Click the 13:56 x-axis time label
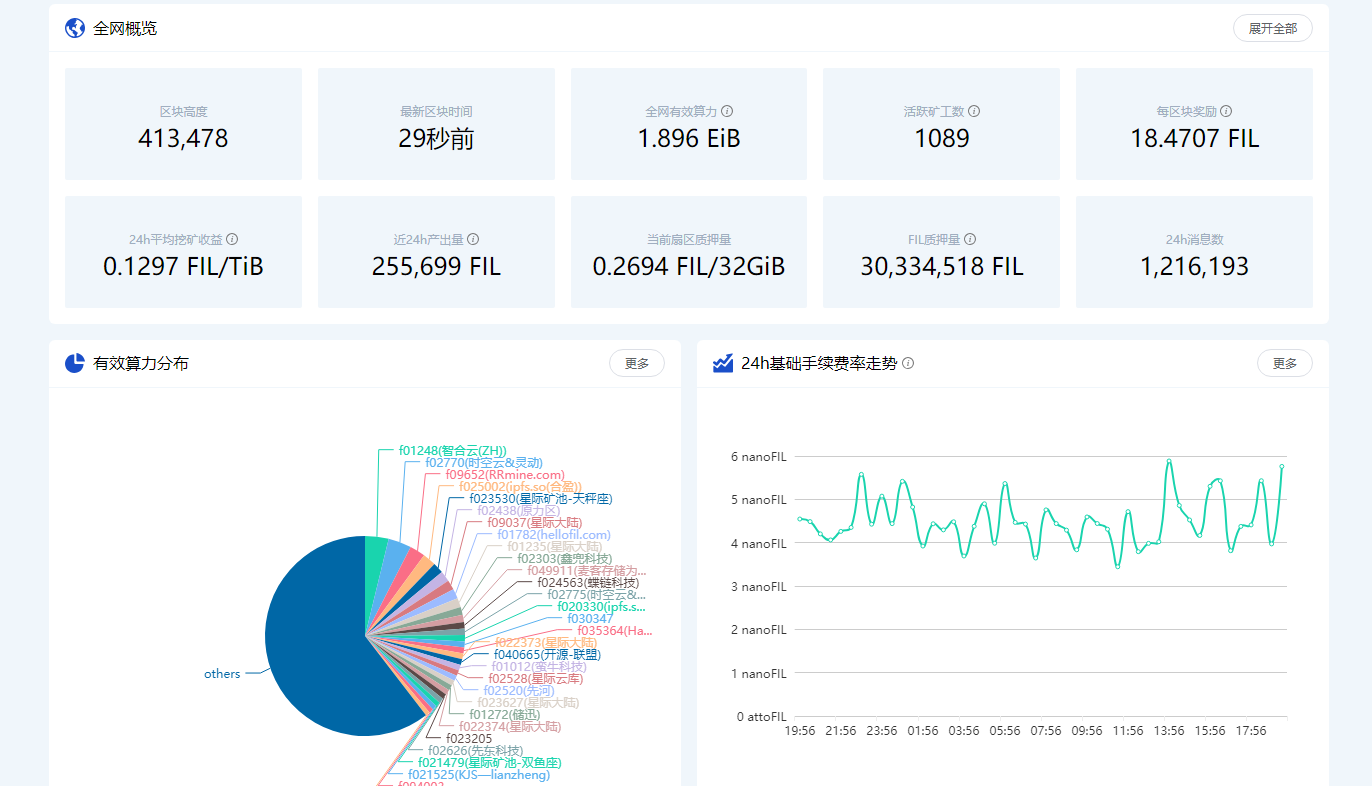This screenshot has height=786, width=1372. pos(1169,731)
